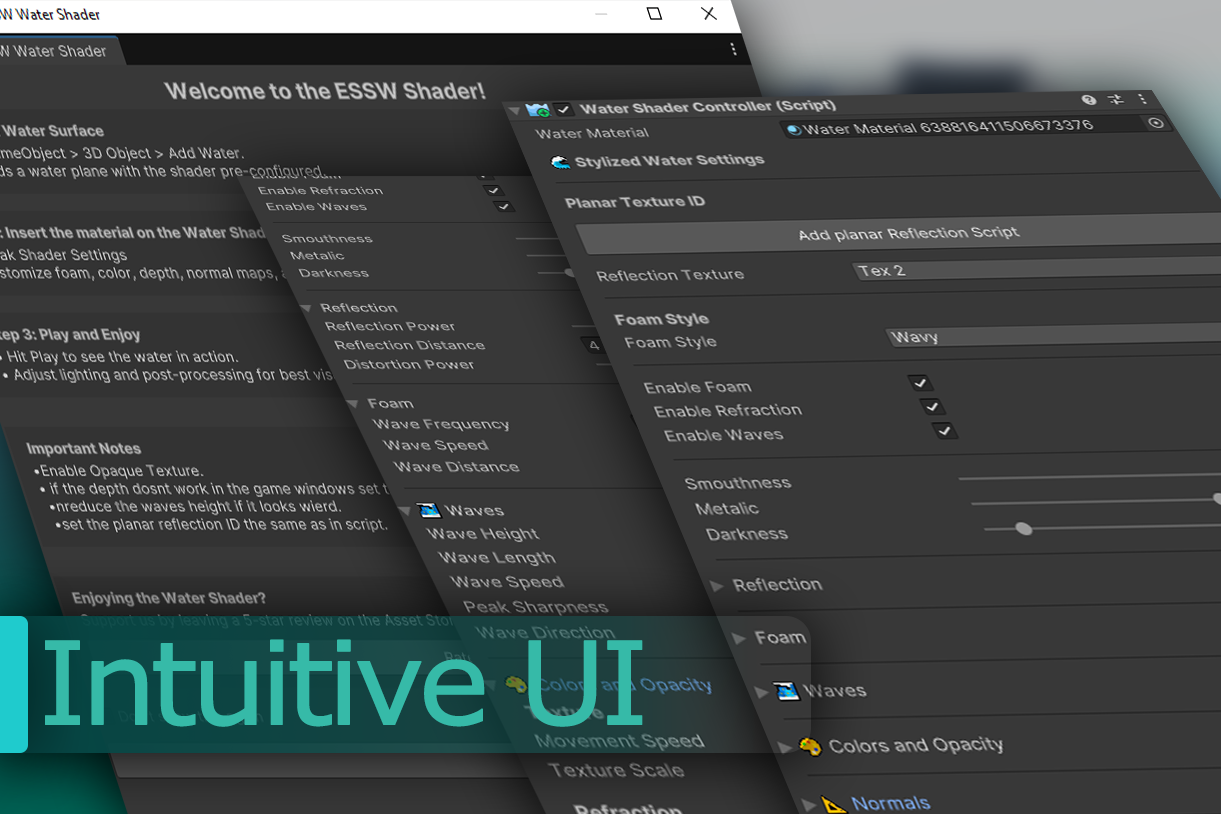Click the Waves section icon in front inspector
This screenshot has width=1221, height=814.
[x=788, y=691]
